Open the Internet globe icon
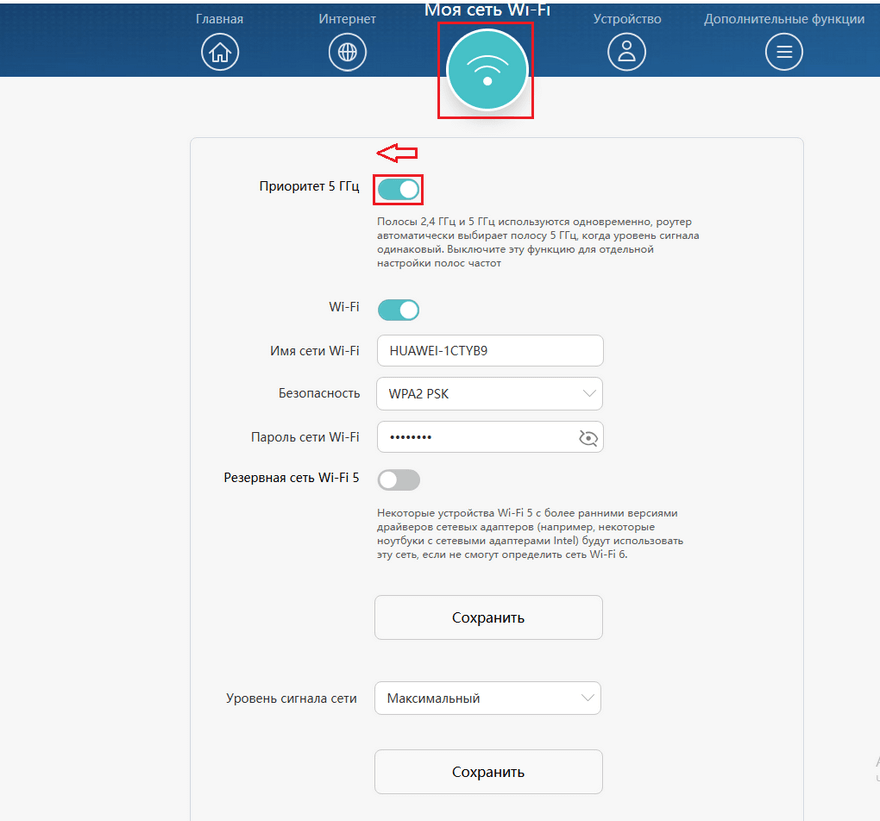The height and width of the screenshot is (821, 880). coord(347,52)
